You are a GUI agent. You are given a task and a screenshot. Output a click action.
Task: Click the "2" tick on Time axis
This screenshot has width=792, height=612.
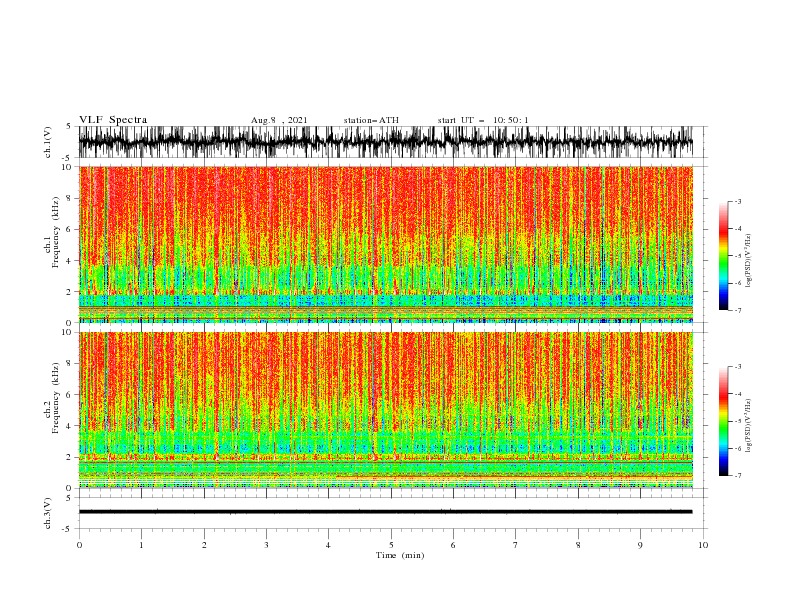click(204, 545)
